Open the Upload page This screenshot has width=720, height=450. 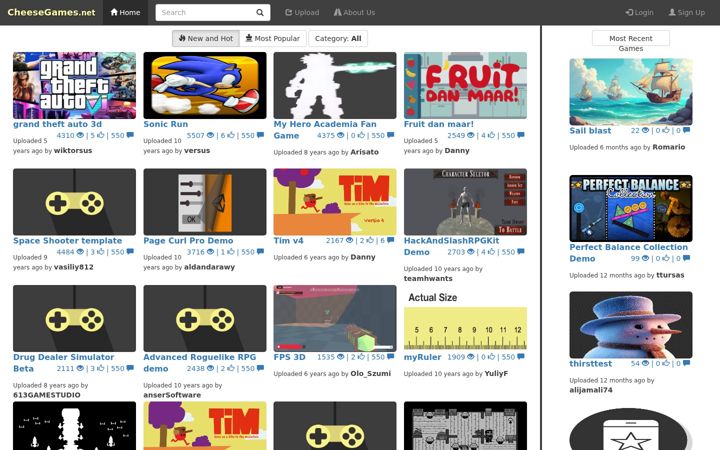click(302, 12)
